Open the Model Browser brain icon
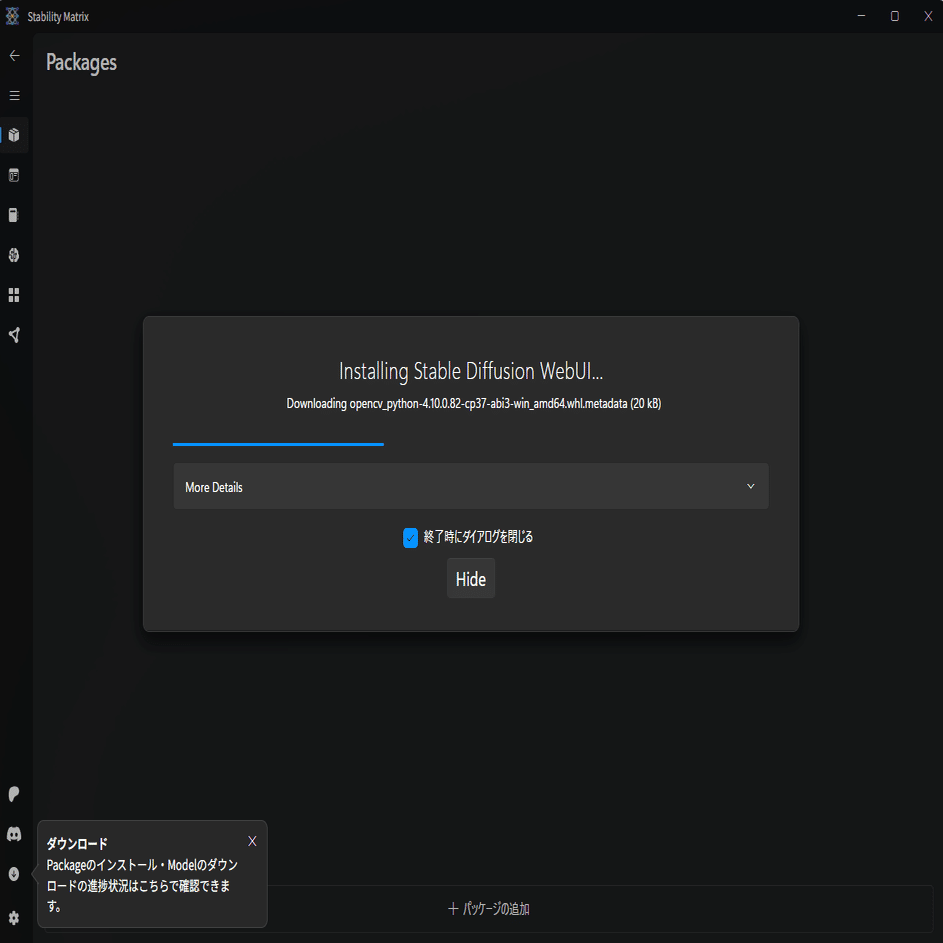The height and width of the screenshot is (943, 943). coord(14,255)
